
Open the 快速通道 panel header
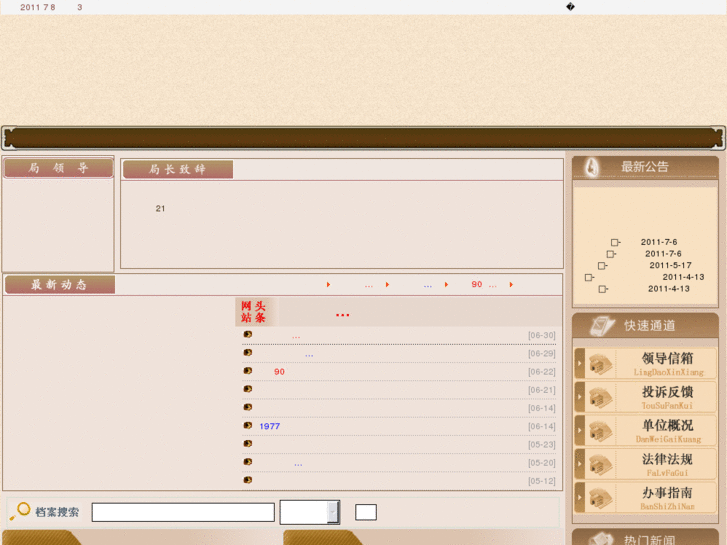tap(645, 326)
